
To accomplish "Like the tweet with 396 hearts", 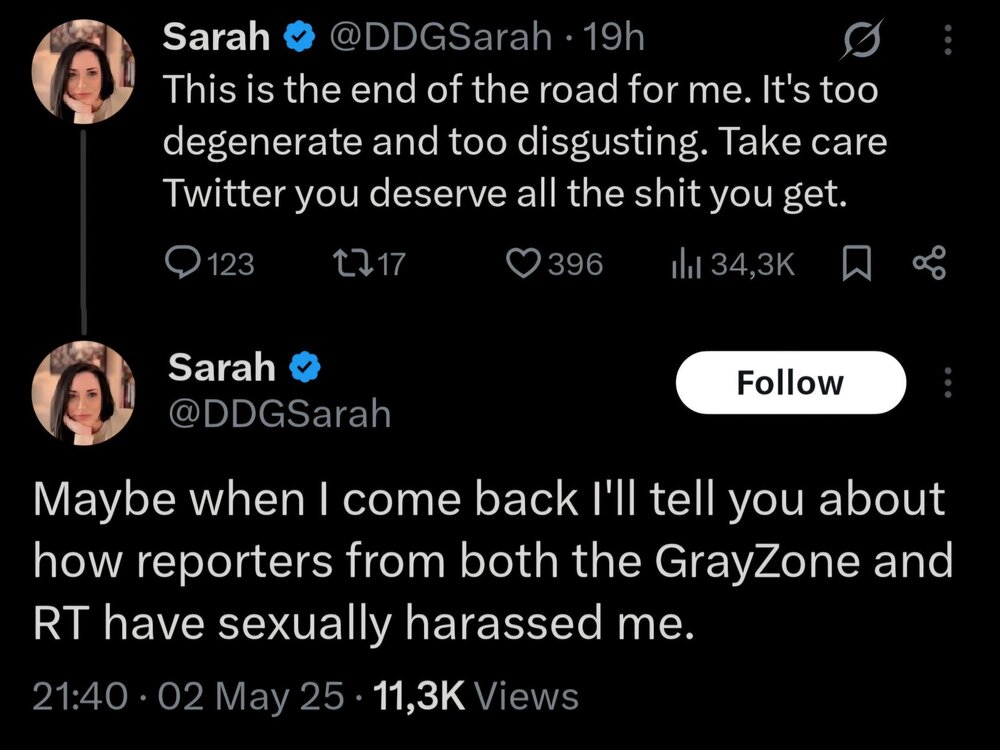I will pos(521,263).
